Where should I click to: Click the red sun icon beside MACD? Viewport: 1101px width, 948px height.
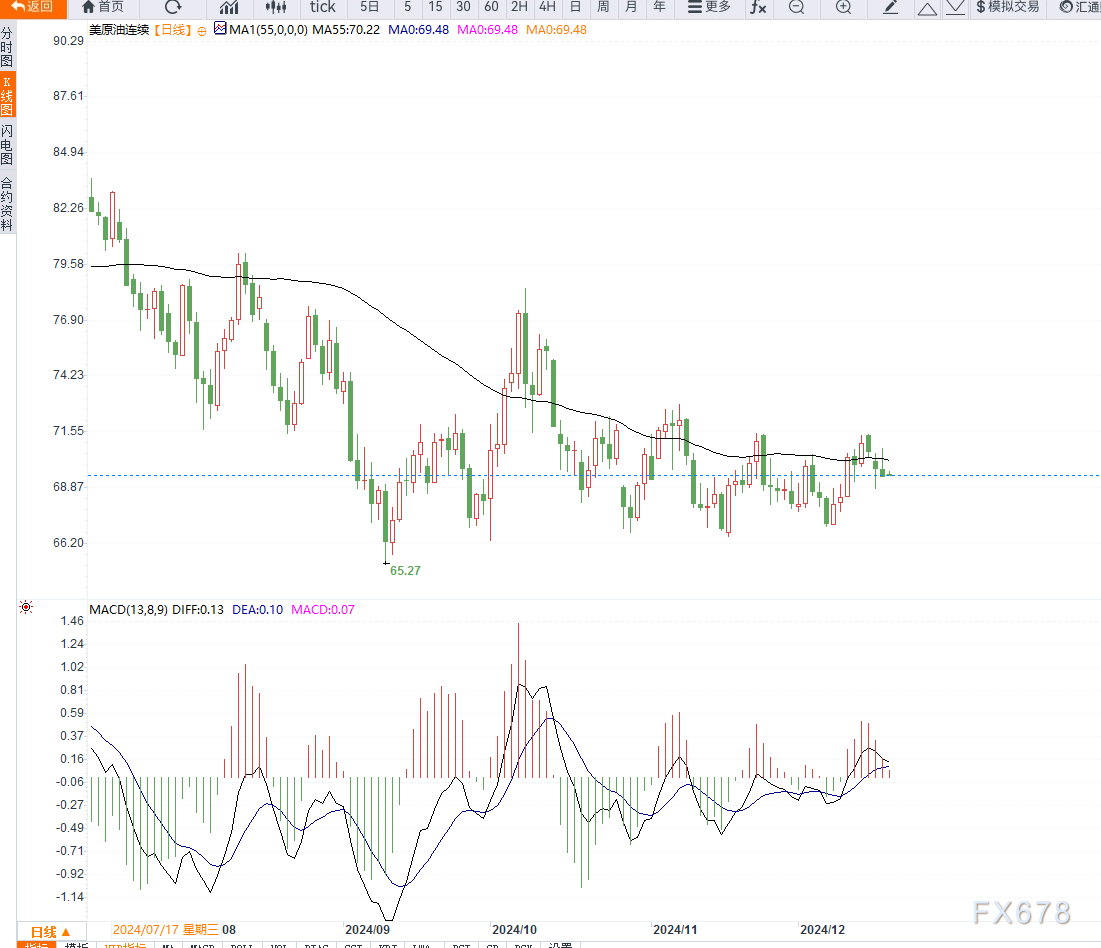25,607
